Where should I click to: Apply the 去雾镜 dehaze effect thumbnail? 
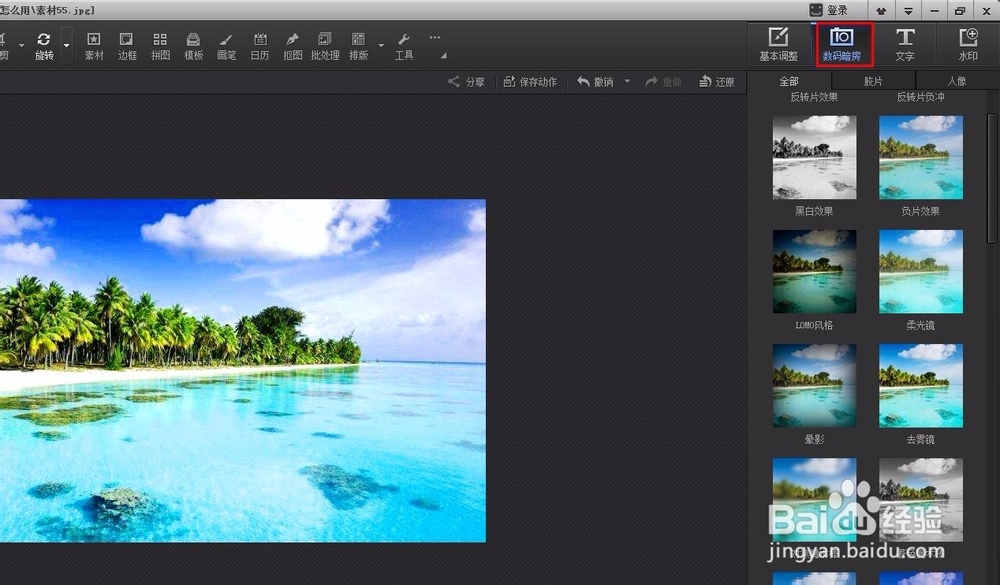(921, 385)
